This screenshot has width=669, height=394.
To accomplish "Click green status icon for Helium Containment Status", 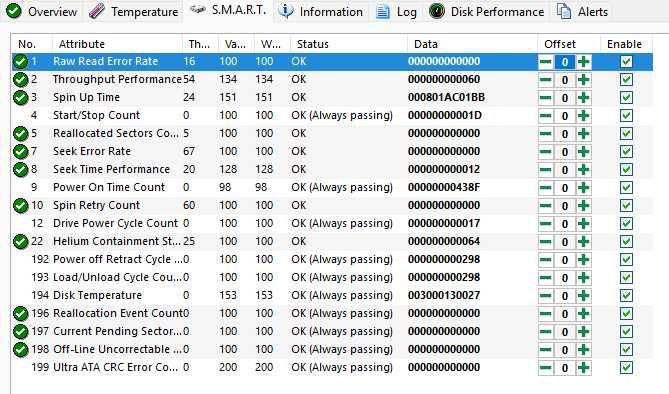I will click(x=20, y=242).
